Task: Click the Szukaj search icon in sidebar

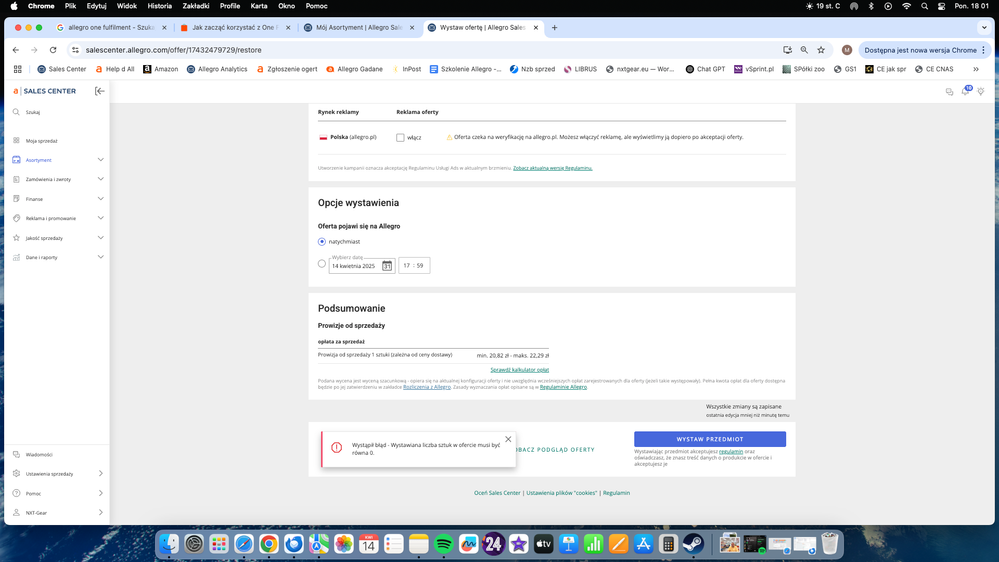Action: tap(17, 112)
